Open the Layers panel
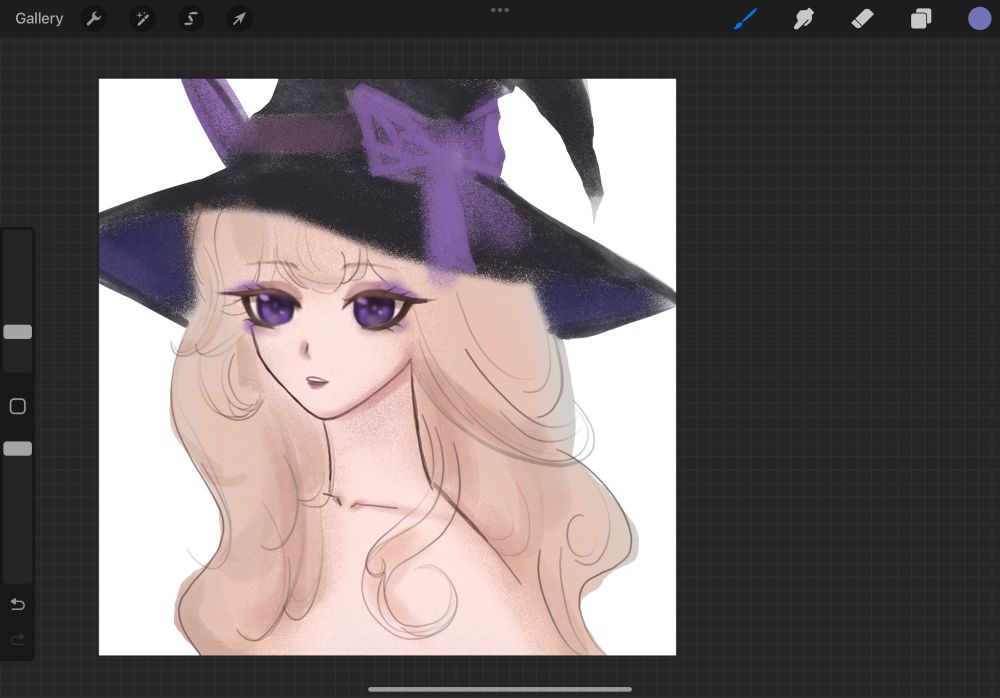1000x698 pixels. pos(921,19)
